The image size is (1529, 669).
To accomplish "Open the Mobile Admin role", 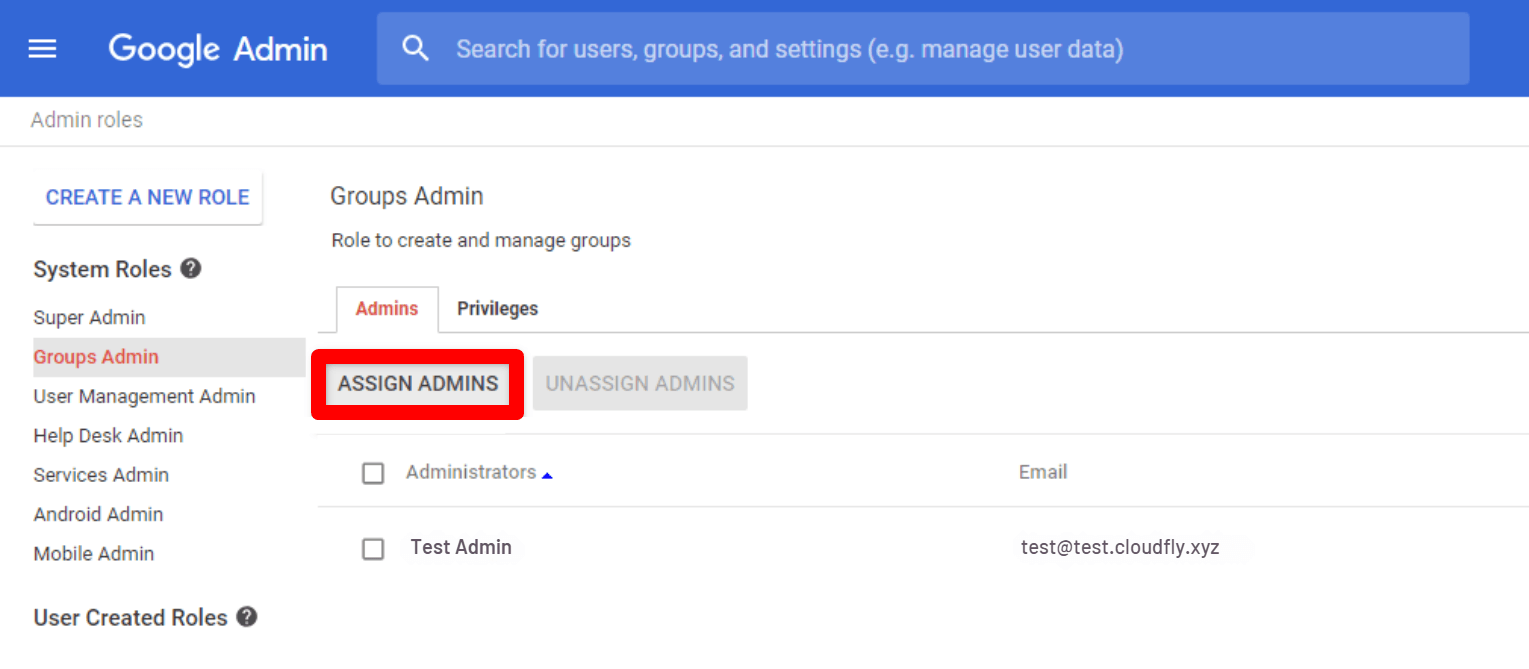I will click(x=93, y=553).
